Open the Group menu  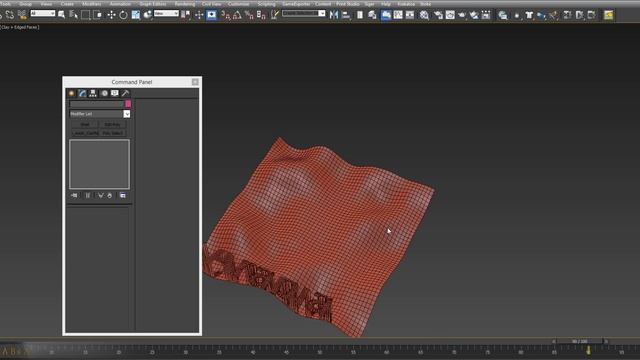coord(25,4)
